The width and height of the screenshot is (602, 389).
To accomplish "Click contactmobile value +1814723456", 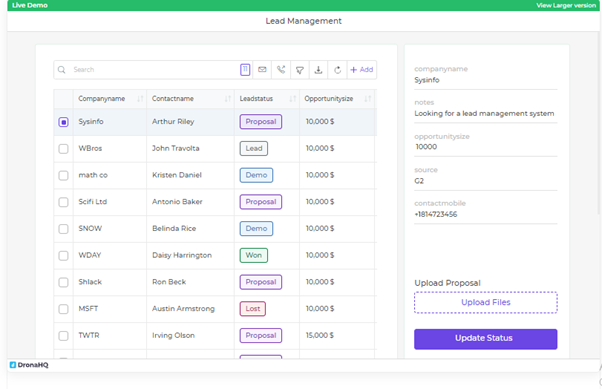I will pyautogui.click(x=436, y=214).
